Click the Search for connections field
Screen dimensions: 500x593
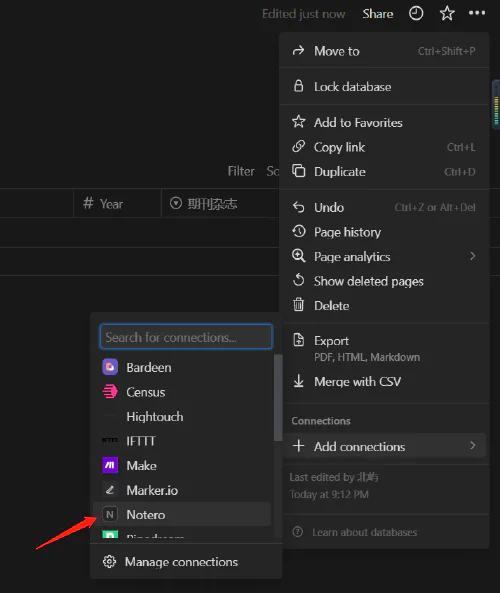coord(186,337)
